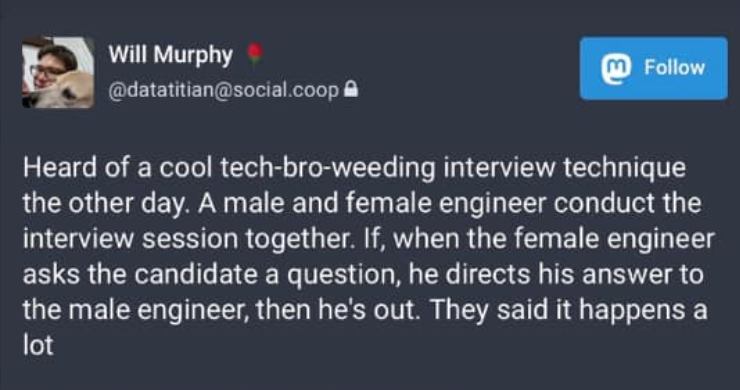740x390 pixels.
Task: Click the red rose emoji after name
Action: point(255,54)
